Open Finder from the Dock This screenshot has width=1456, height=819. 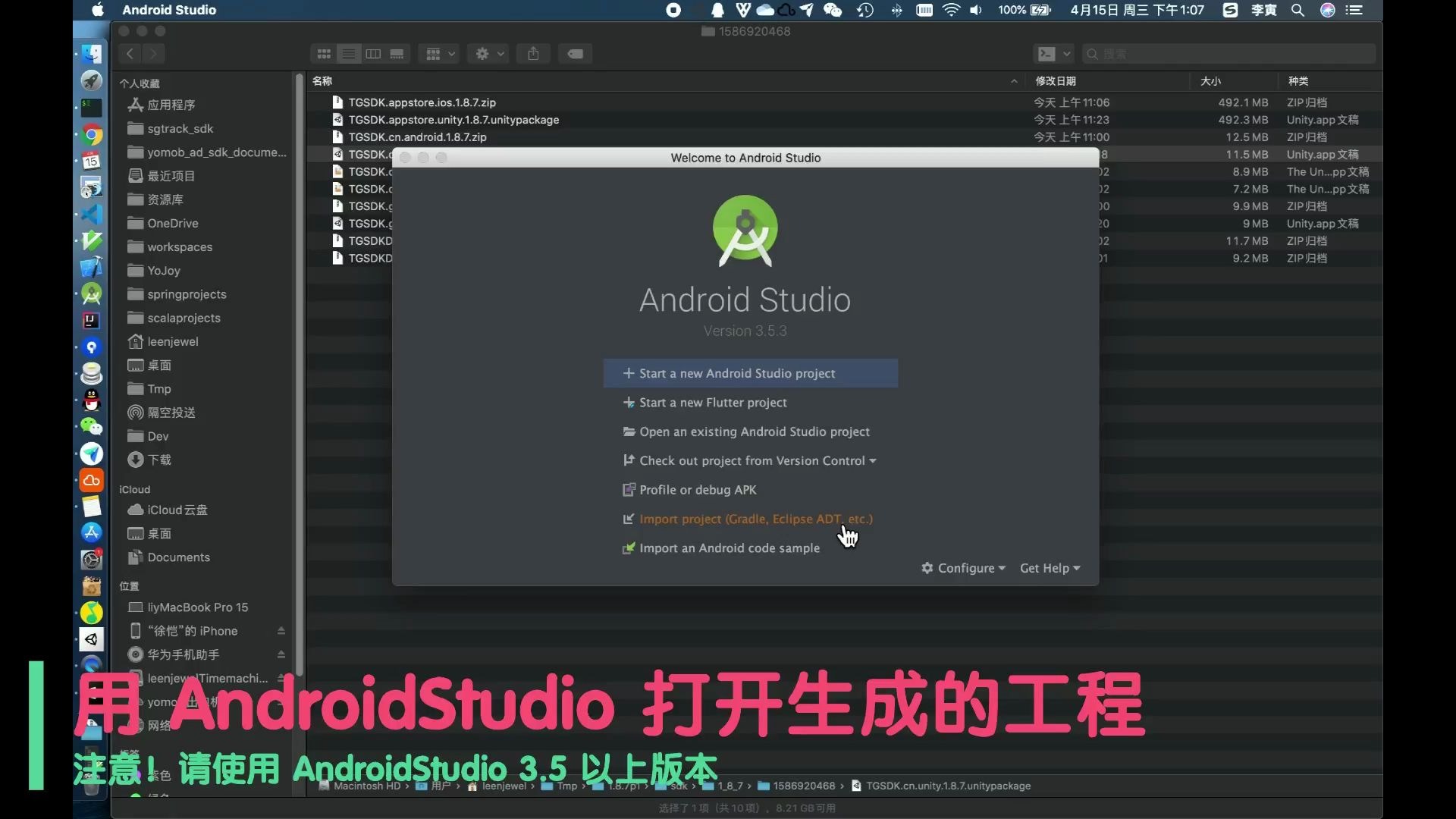click(x=92, y=55)
